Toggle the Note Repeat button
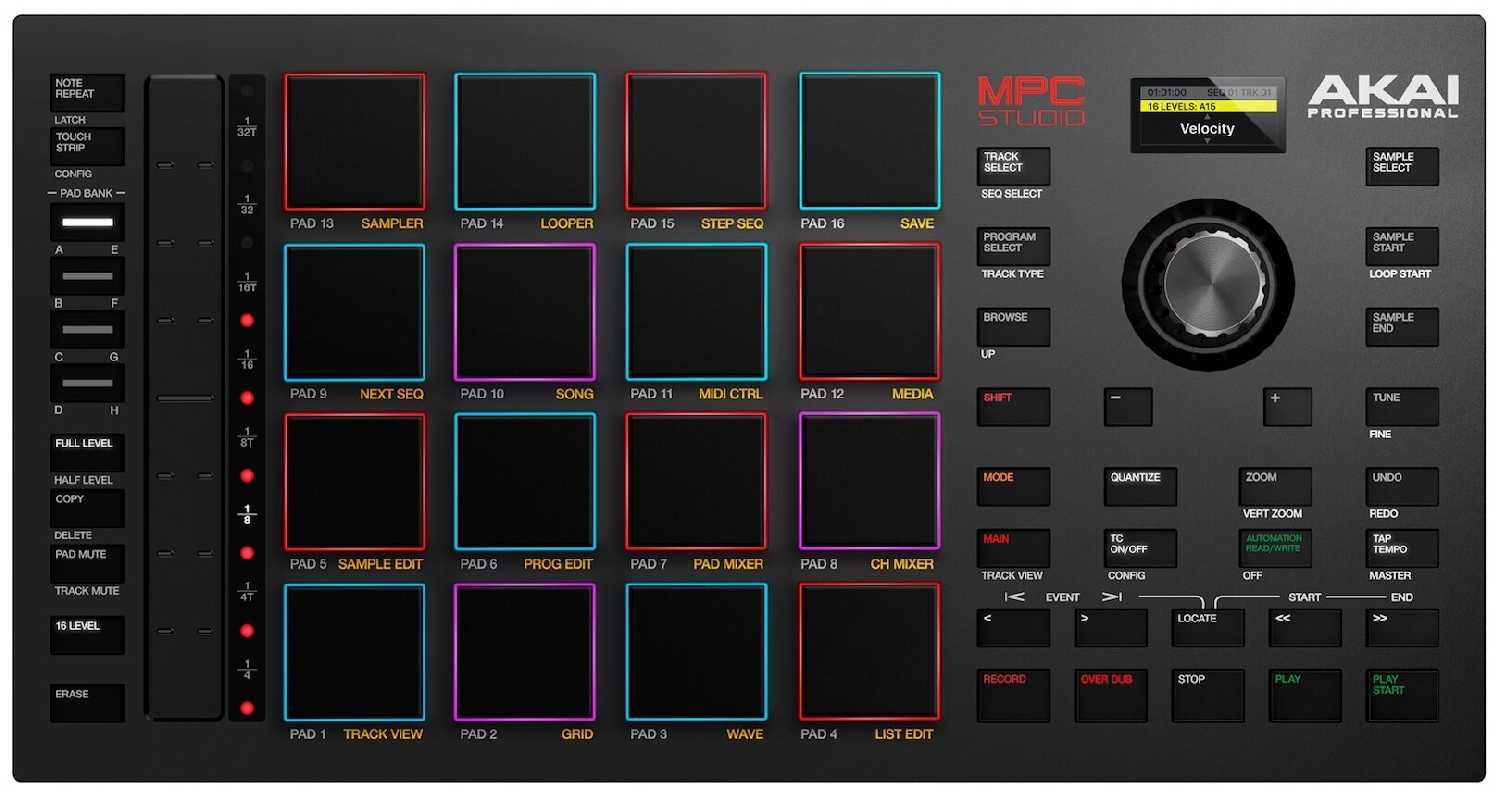 87,93
